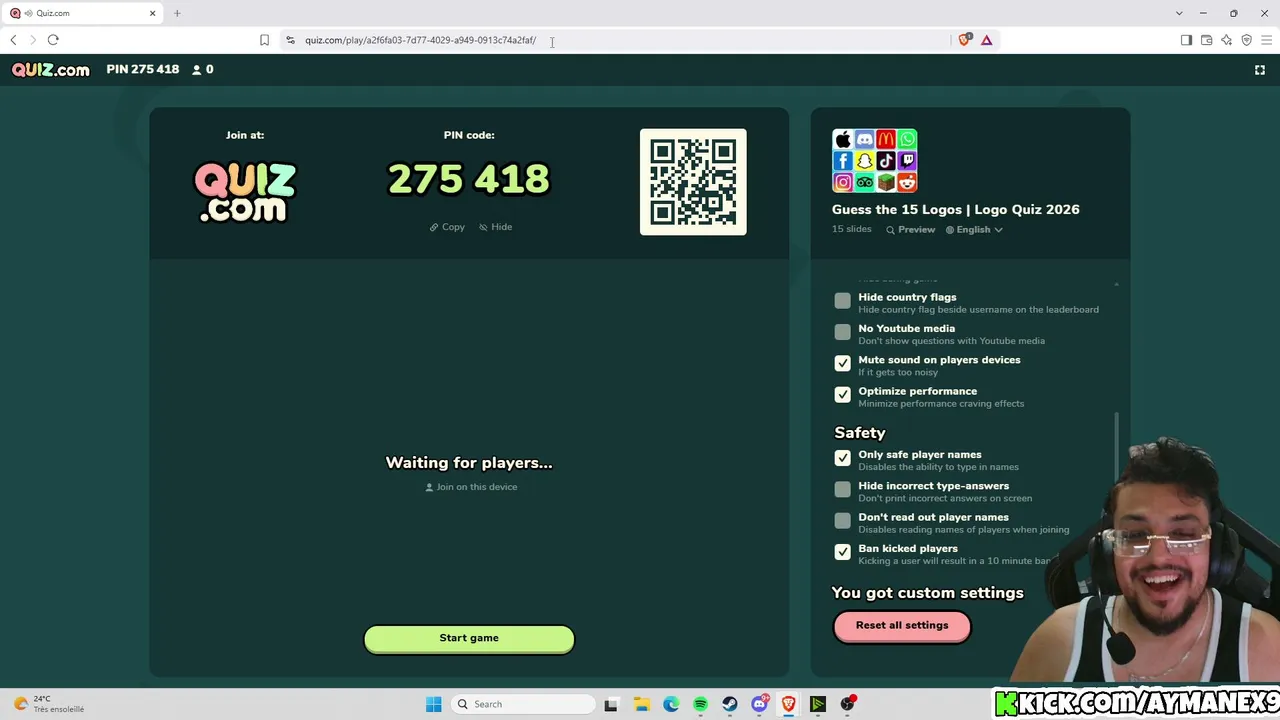Select the Quiz.com browser tab

[x=83, y=13]
